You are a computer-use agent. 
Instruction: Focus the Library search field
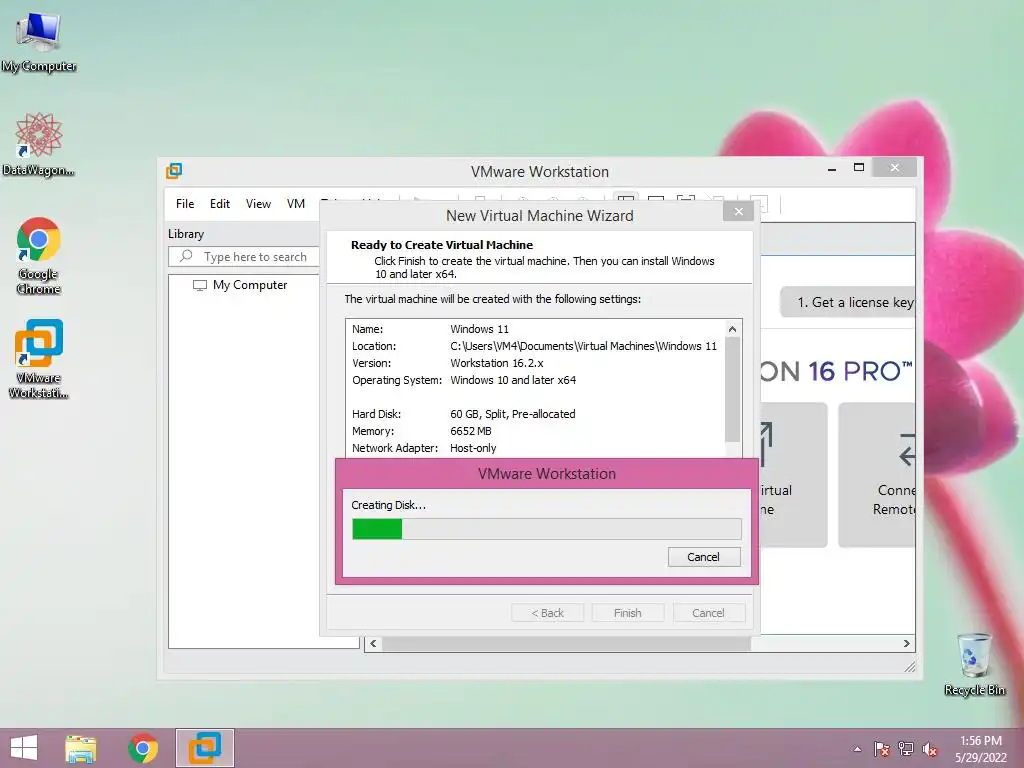(244, 257)
